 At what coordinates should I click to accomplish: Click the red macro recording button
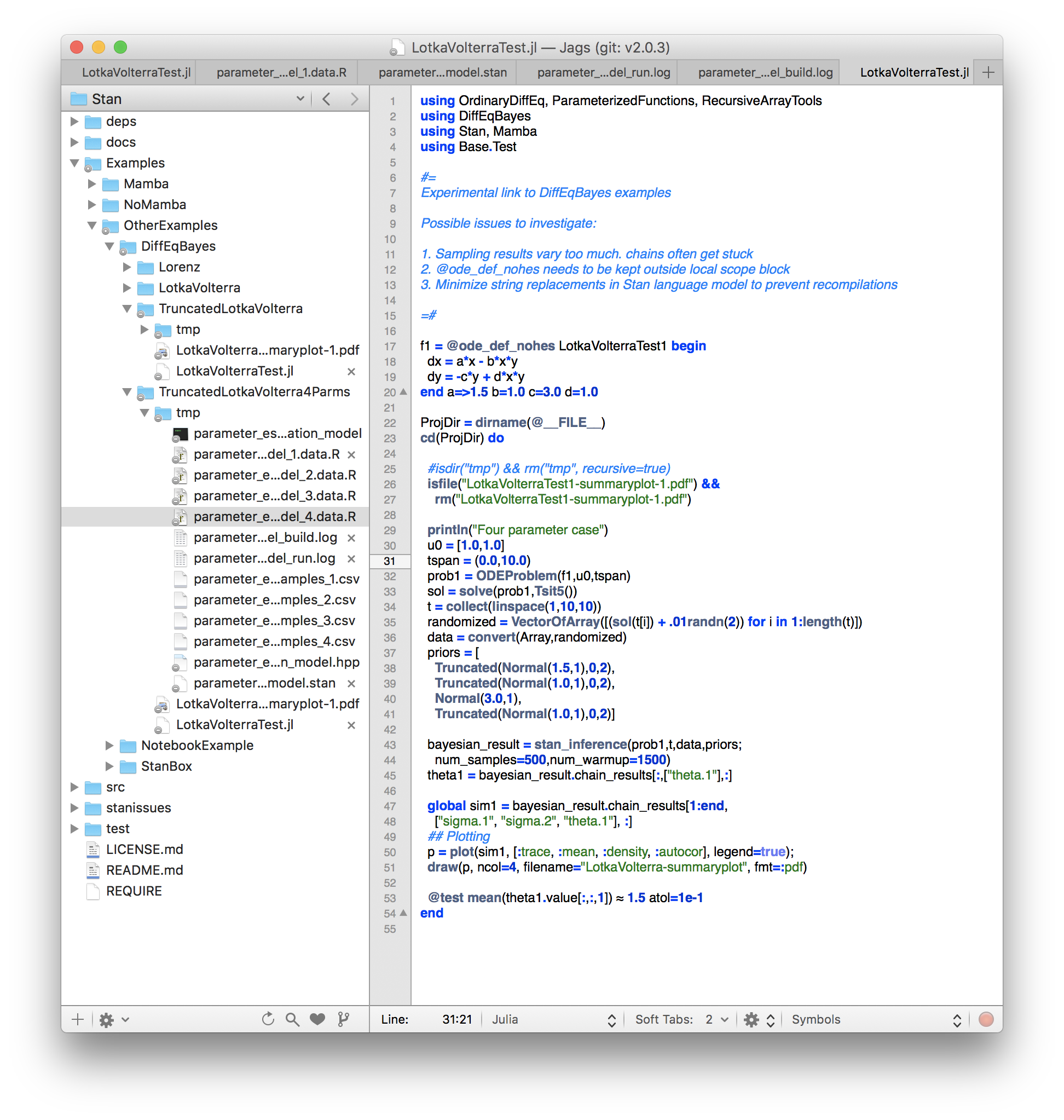tap(986, 1019)
